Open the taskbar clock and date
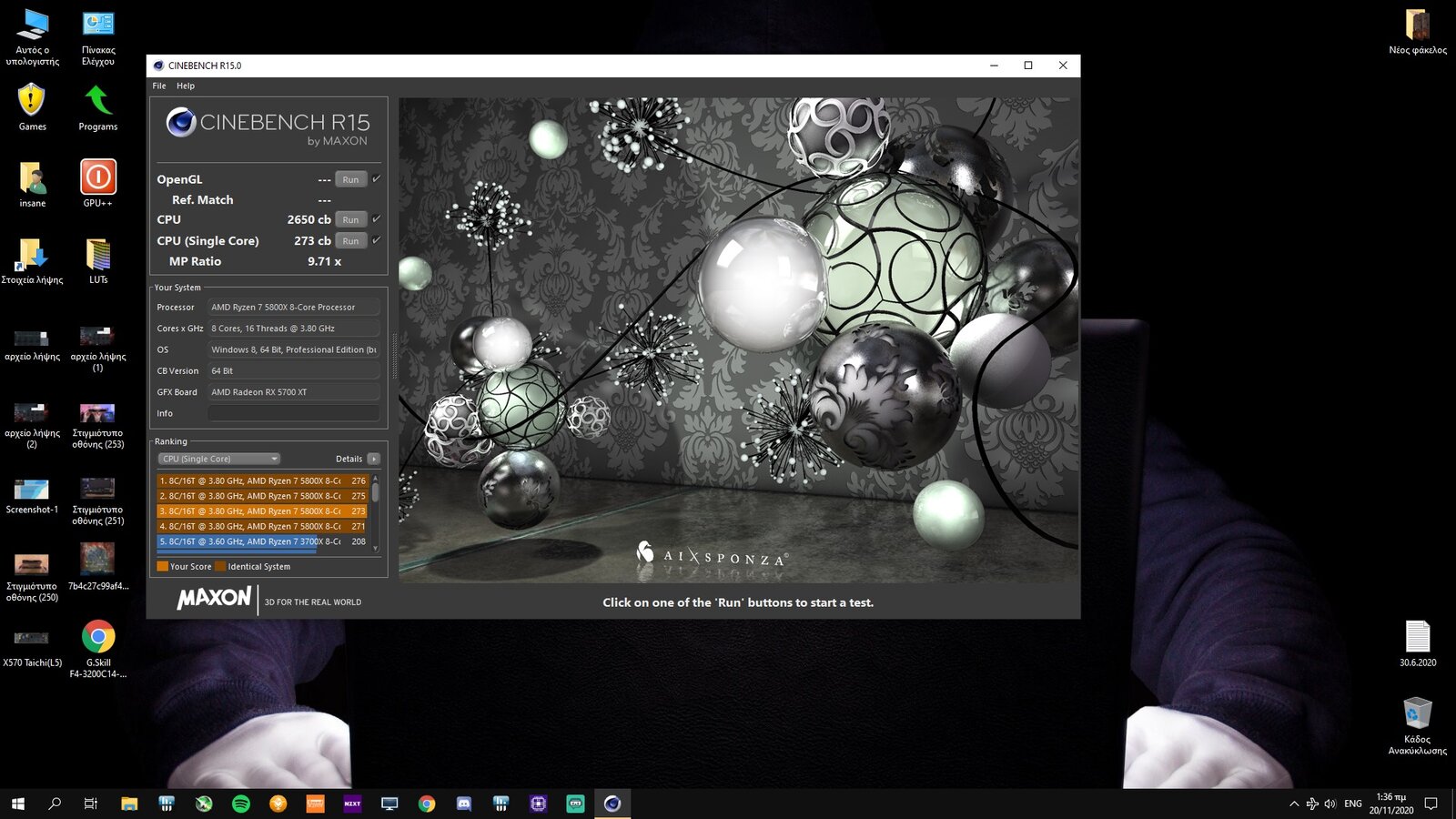 tap(1391, 804)
